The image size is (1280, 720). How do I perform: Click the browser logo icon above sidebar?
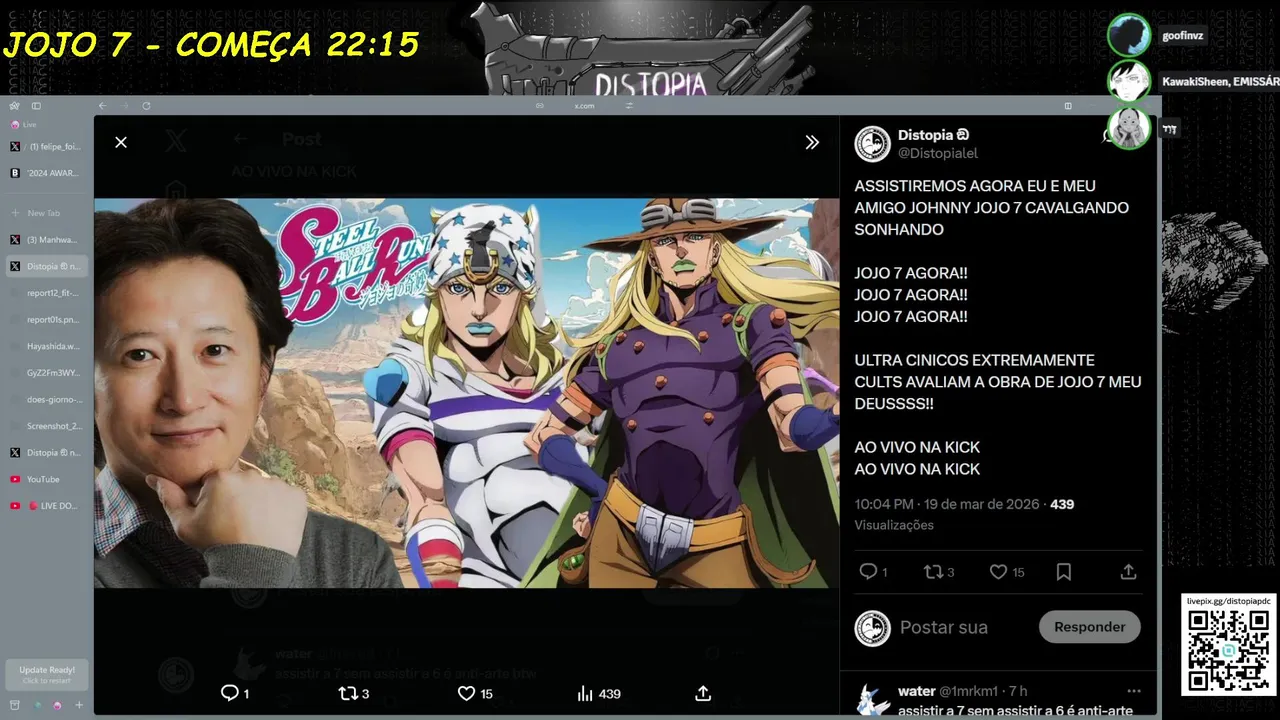(14, 106)
